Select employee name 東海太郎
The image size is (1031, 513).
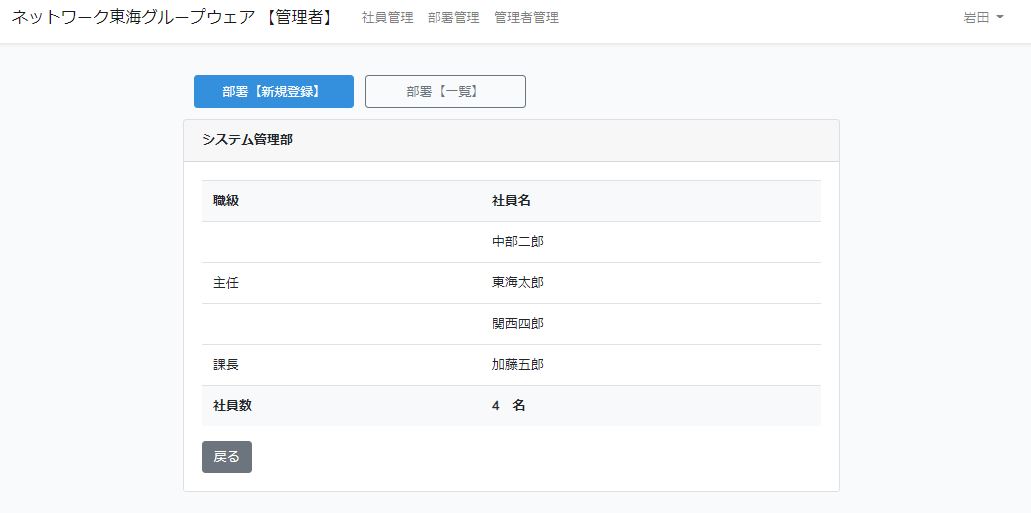[x=518, y=282]
